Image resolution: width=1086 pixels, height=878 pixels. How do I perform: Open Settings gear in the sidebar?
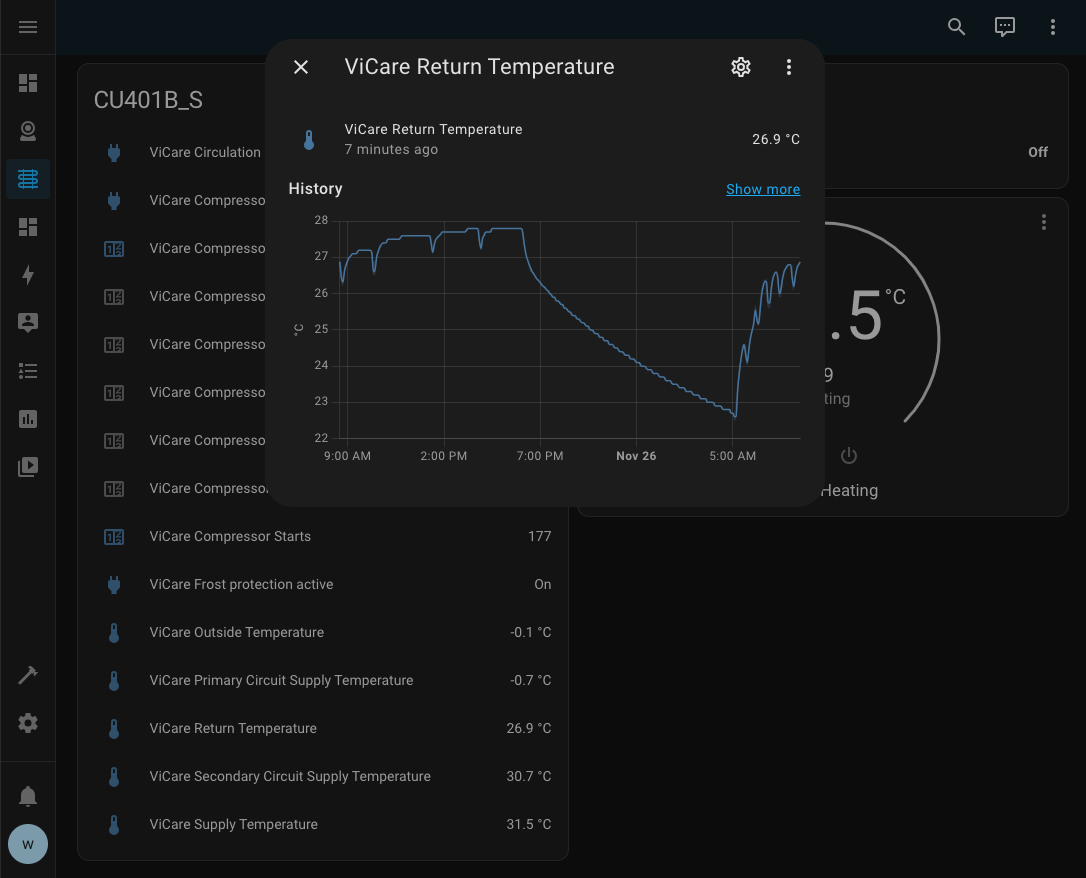[28, 723]
